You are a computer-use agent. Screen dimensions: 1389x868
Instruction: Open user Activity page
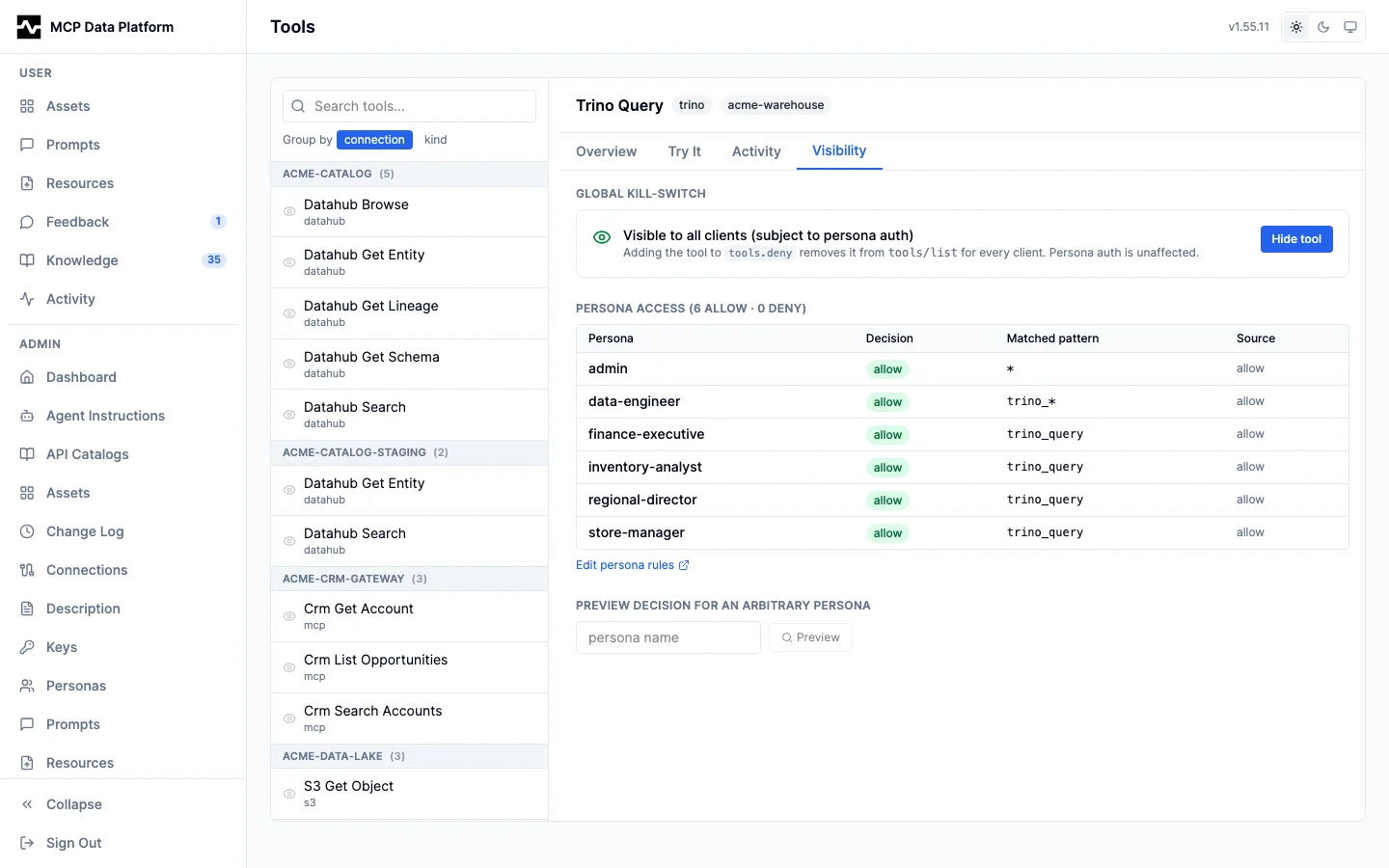tap(123, 299)
